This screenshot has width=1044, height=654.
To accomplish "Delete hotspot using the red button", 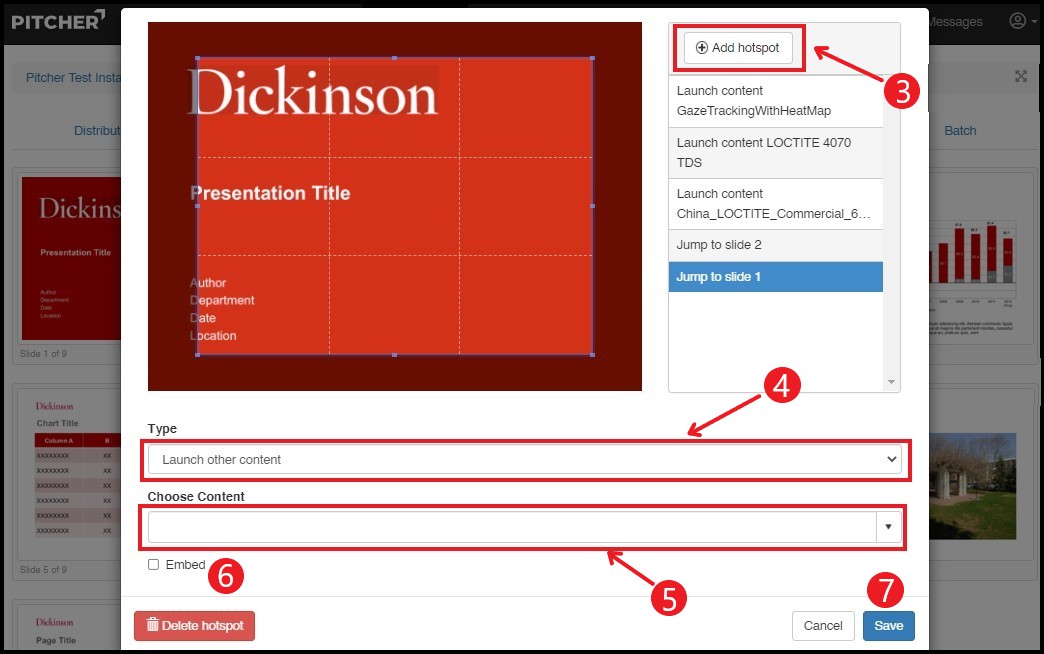I will pos(195,626).
